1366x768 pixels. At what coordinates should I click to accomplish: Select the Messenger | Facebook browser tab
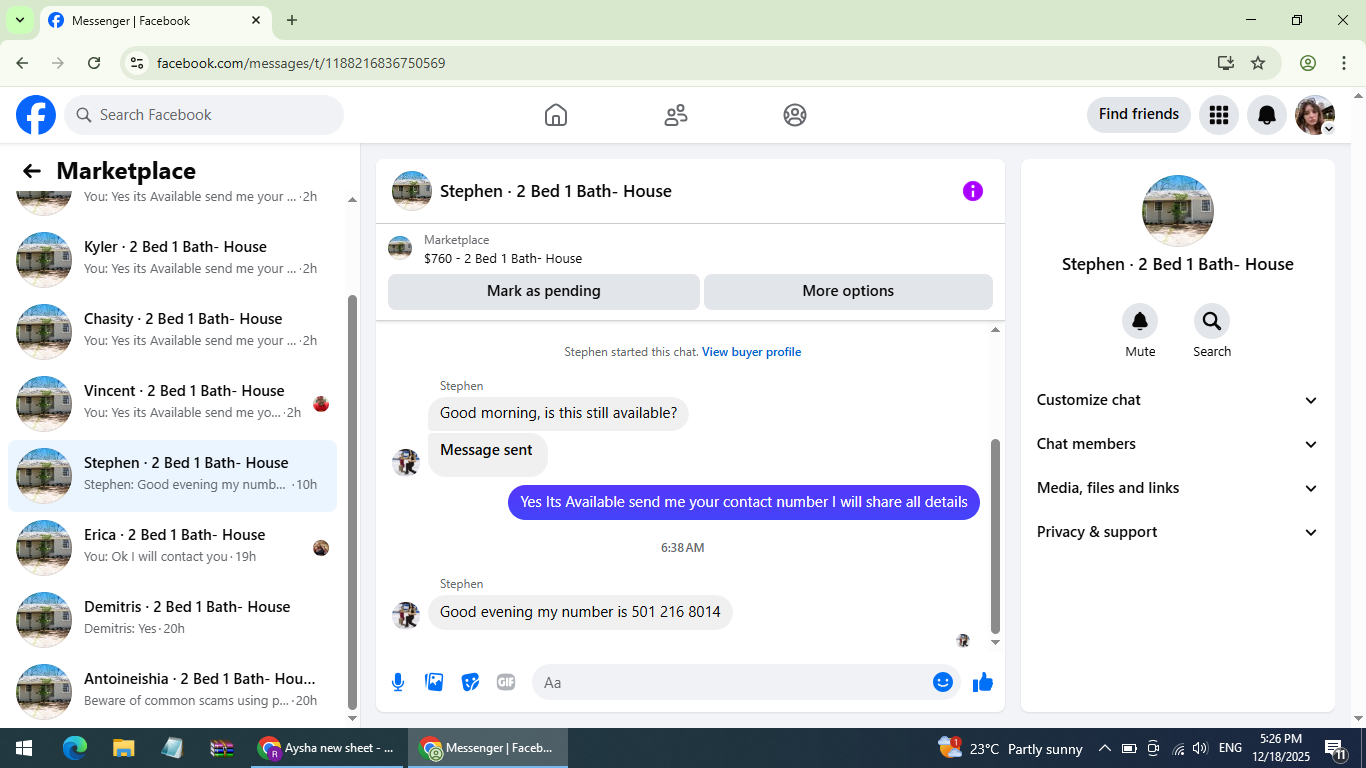155,20
